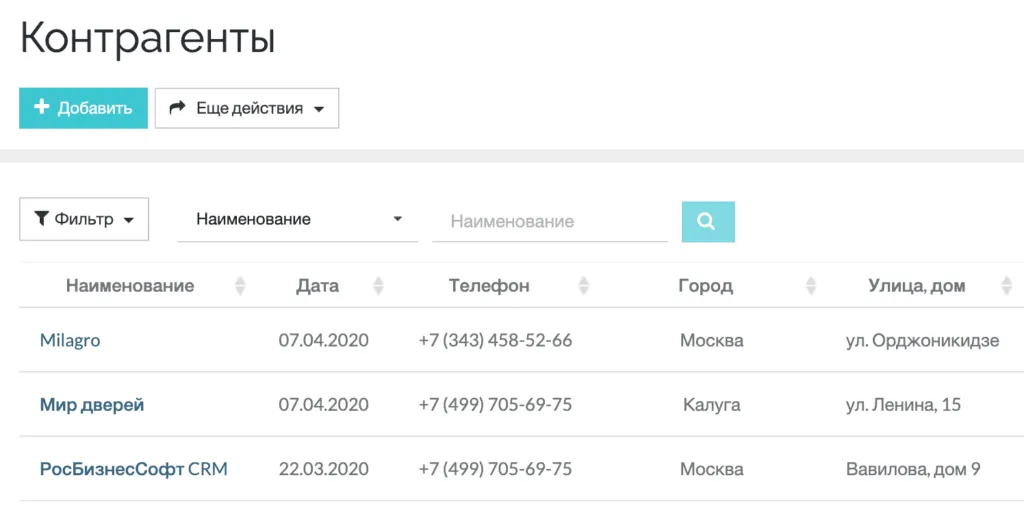Open the РосБизнесСофт CRM contractor link
The height and width of the screenshot is (519, 1024).
[x=133, y=469]
